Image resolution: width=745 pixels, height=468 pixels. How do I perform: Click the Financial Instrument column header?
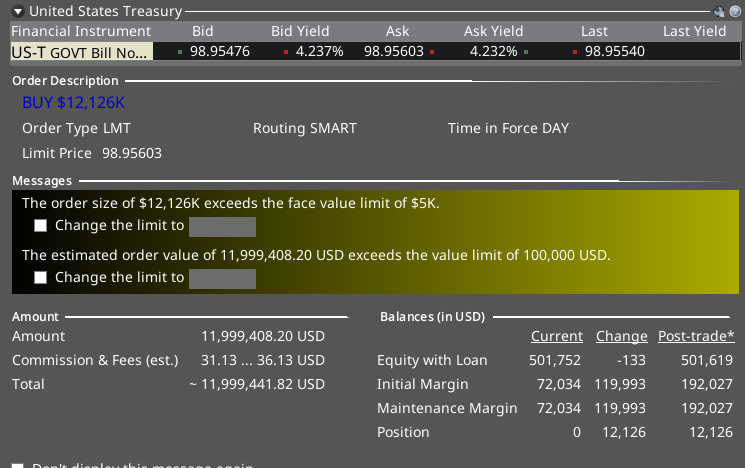point(81,31)
